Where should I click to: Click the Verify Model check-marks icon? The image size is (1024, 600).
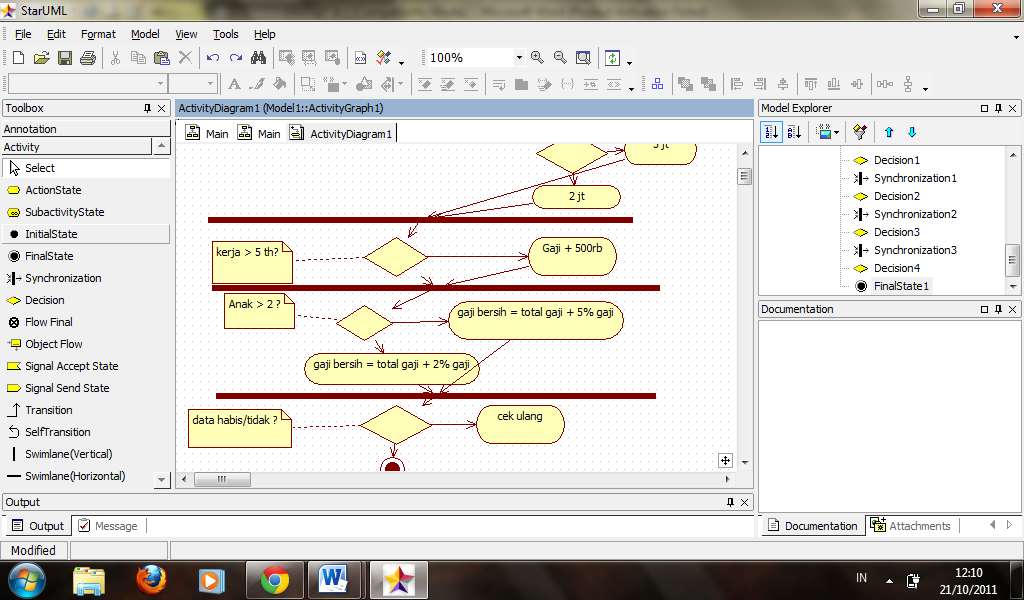383,58
